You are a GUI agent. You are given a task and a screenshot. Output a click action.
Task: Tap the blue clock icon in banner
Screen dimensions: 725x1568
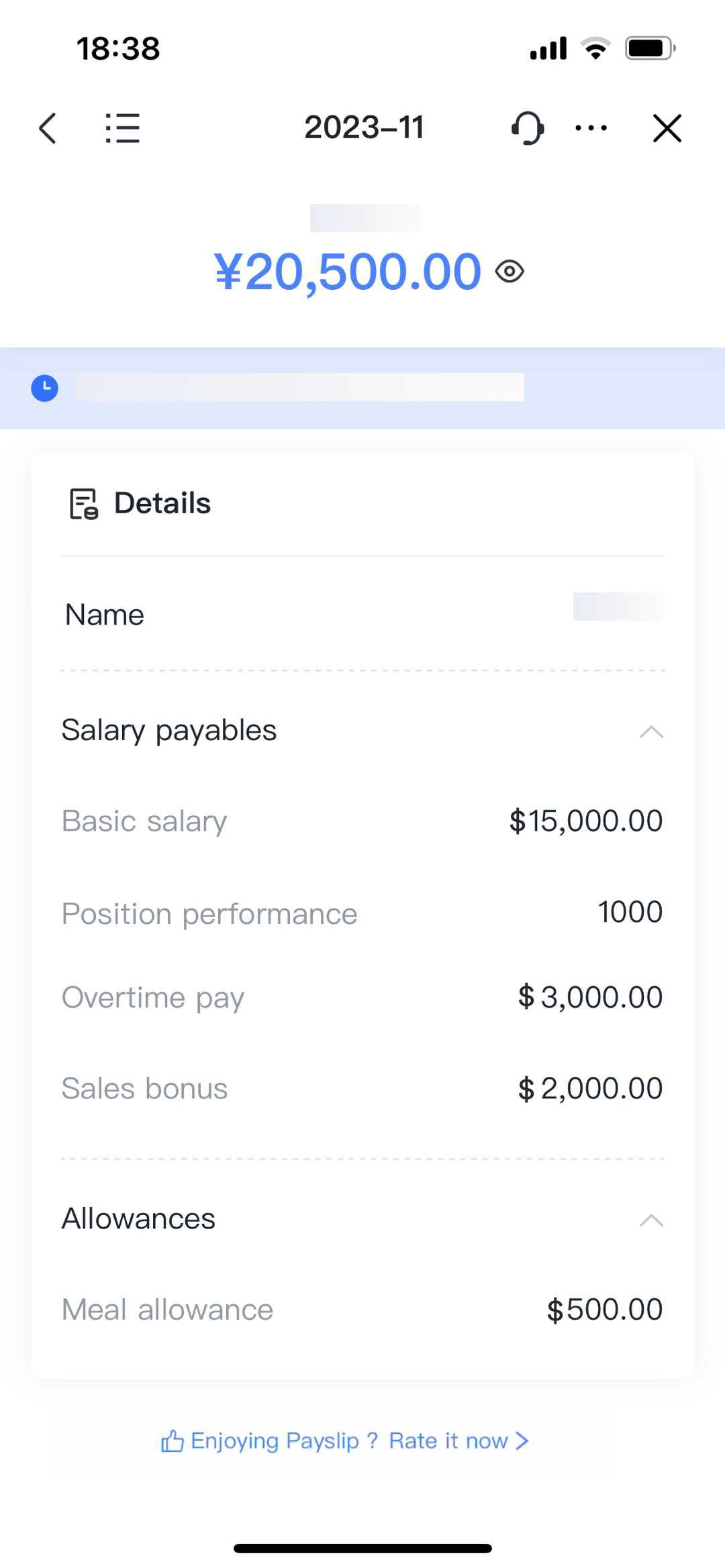point(44,388)
